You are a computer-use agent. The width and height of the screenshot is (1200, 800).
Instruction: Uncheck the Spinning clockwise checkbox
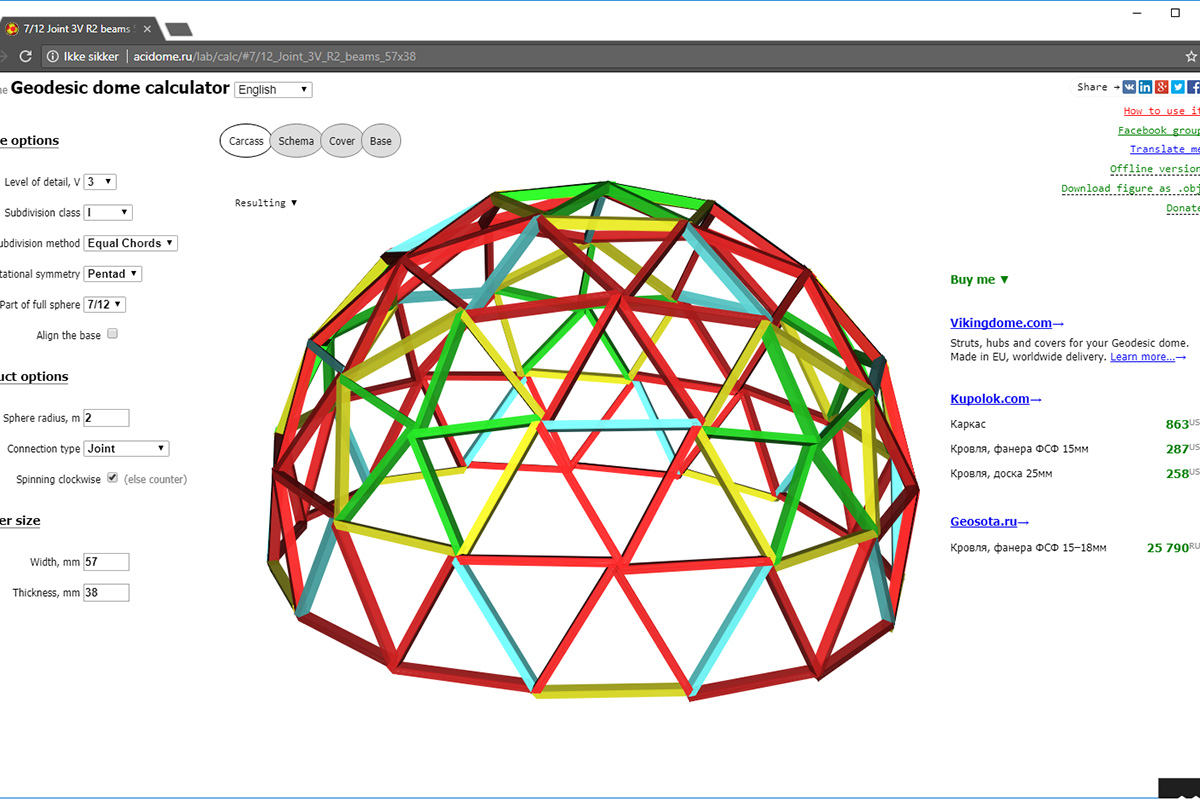[112, 478]
